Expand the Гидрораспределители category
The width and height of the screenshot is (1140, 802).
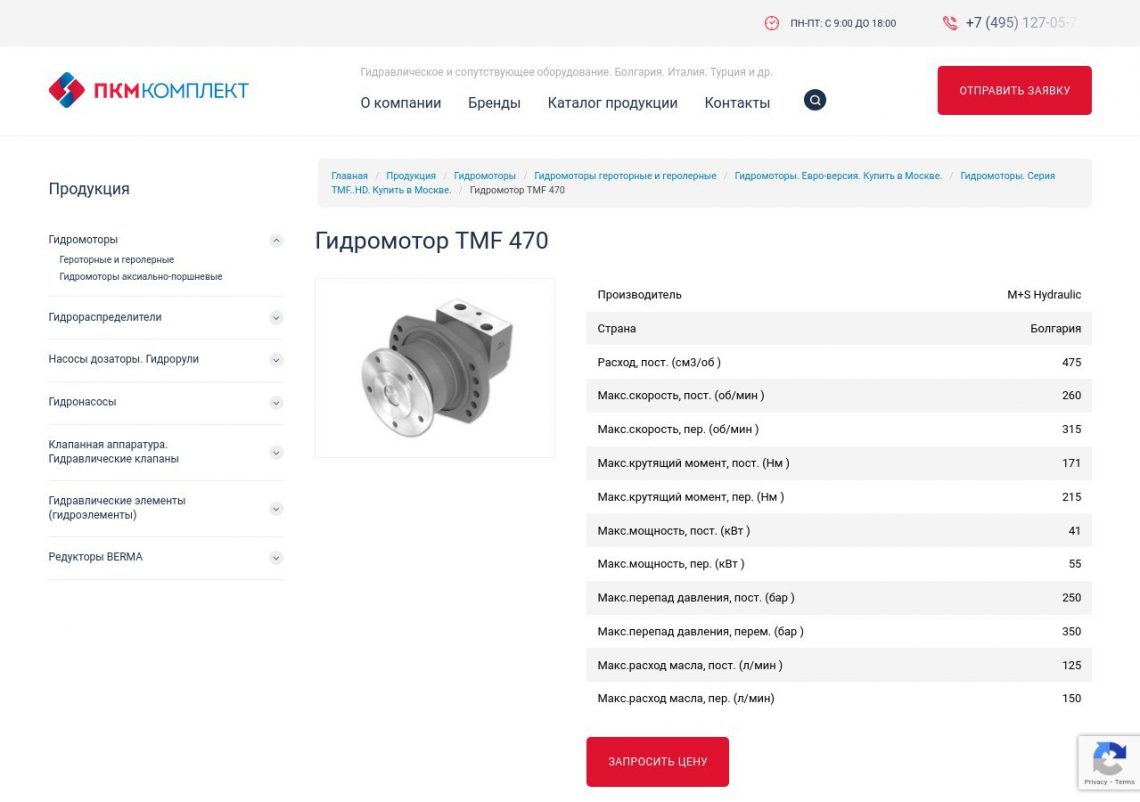276,318
